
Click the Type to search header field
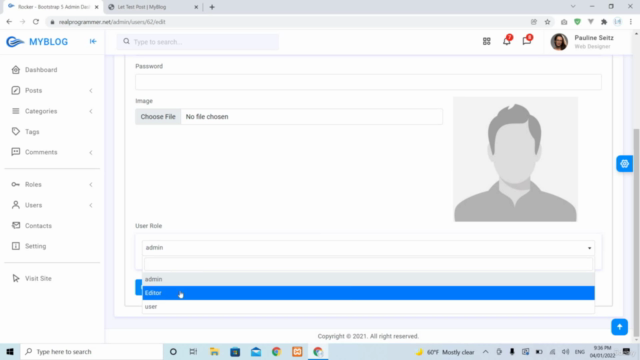tap(198, 42)
